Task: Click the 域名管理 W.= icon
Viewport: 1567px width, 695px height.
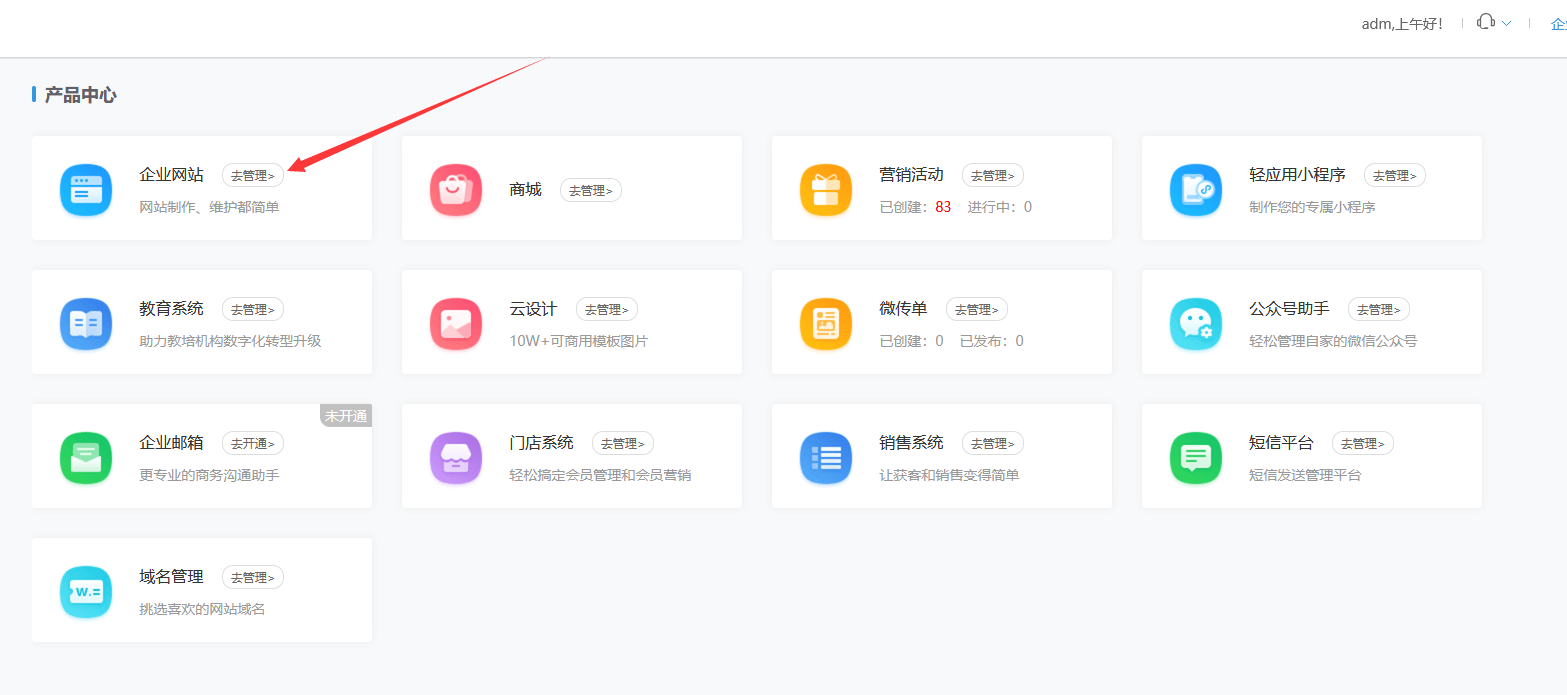Action: [x=86, y=592]
